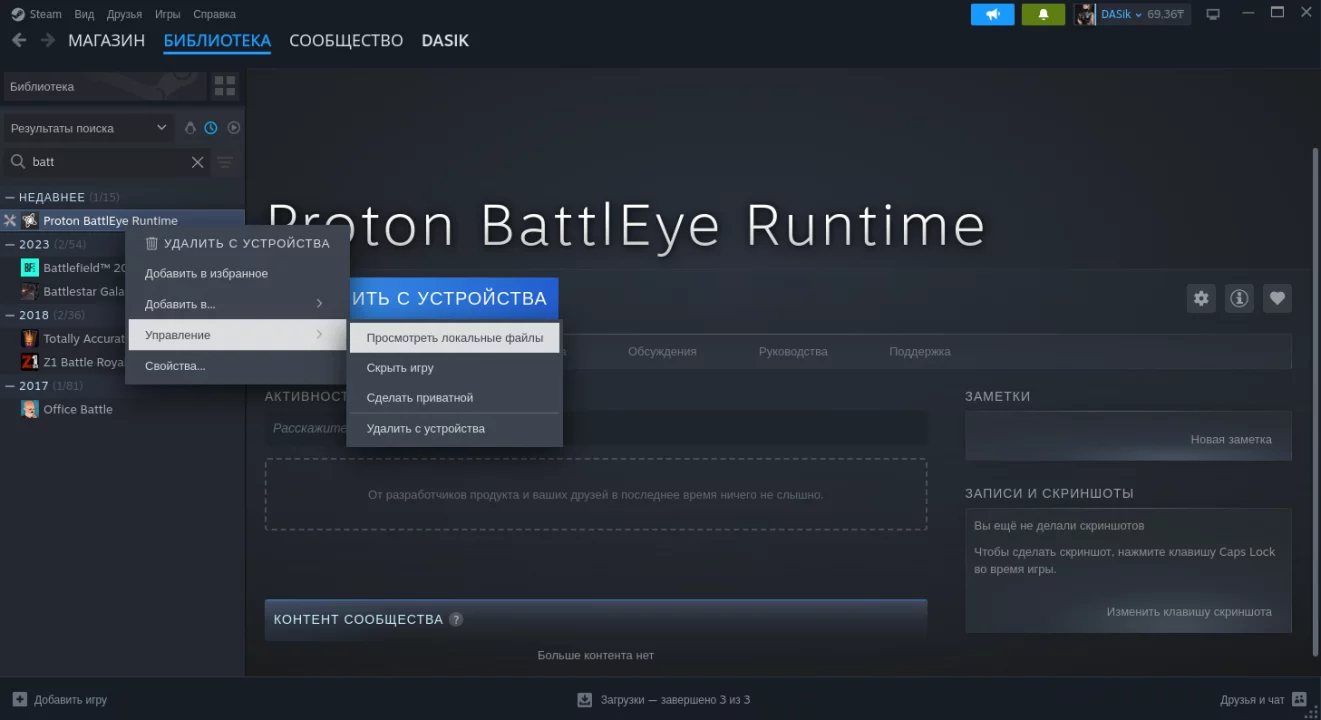
Task: Open the Вид menu
Action: pos(84,14)
